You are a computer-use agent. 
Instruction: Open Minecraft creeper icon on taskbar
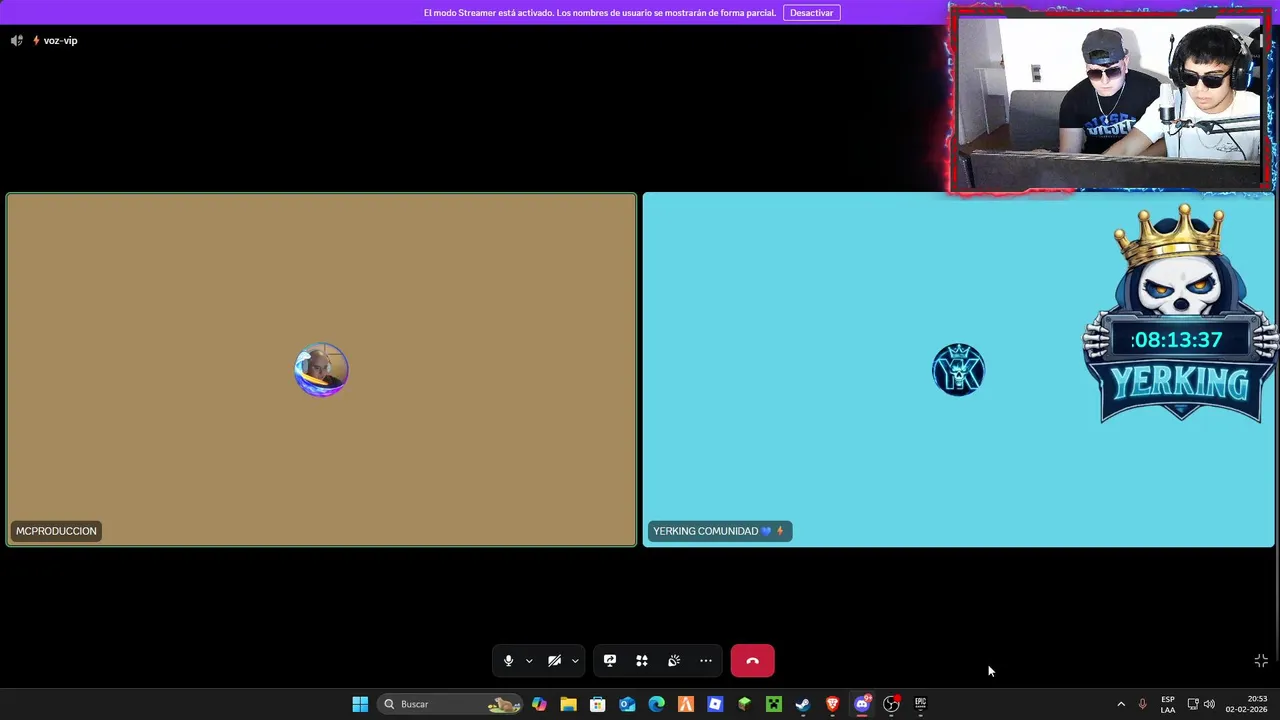pos(773,704)
